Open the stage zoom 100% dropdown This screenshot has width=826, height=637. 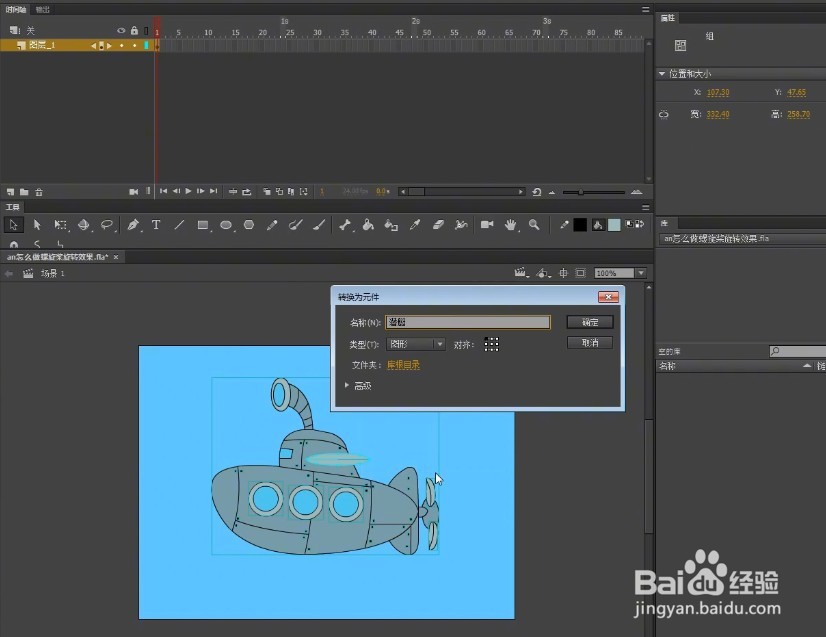641,273
